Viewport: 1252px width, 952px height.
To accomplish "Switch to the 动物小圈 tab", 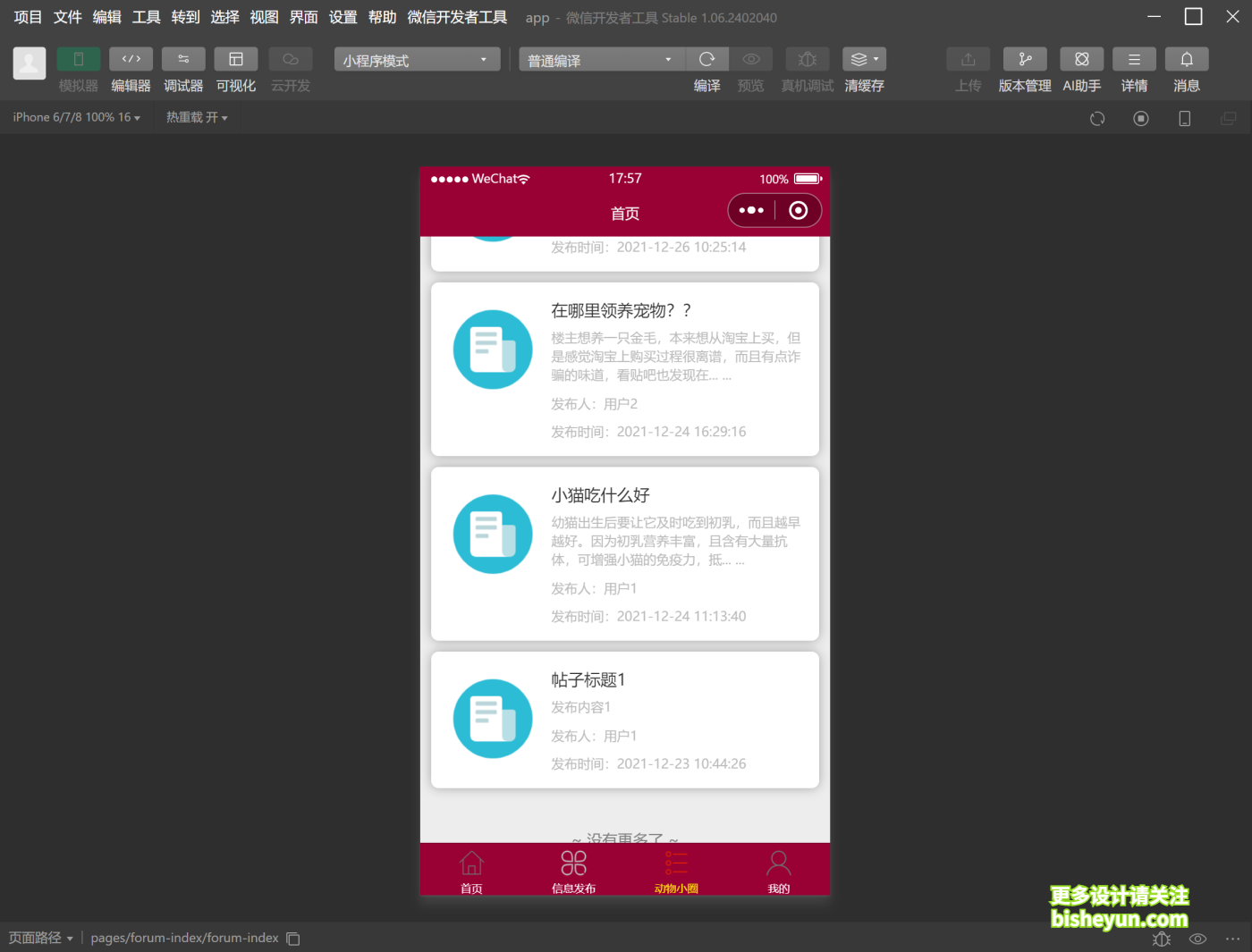I will click(x=676, y=870).
